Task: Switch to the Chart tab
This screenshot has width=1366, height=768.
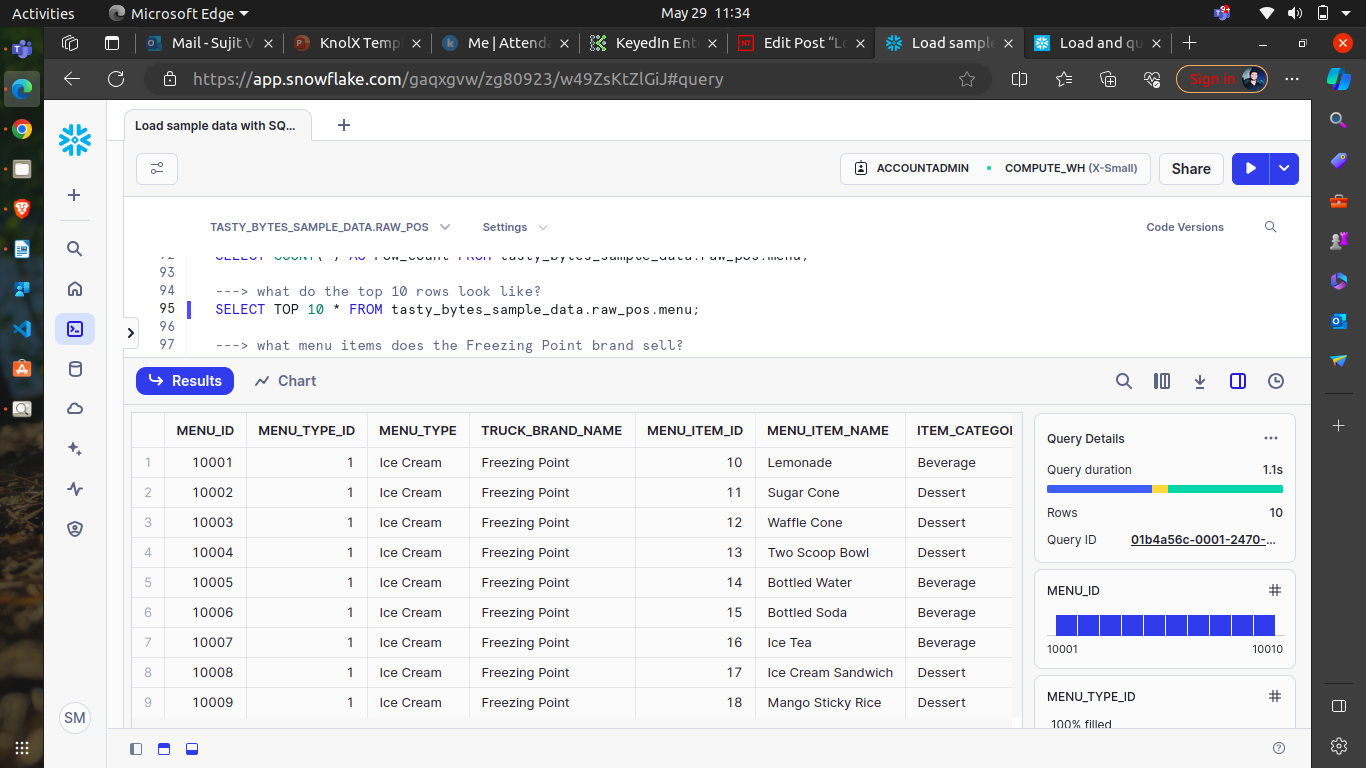Action: pyautogui.click(x=285, y=381)
